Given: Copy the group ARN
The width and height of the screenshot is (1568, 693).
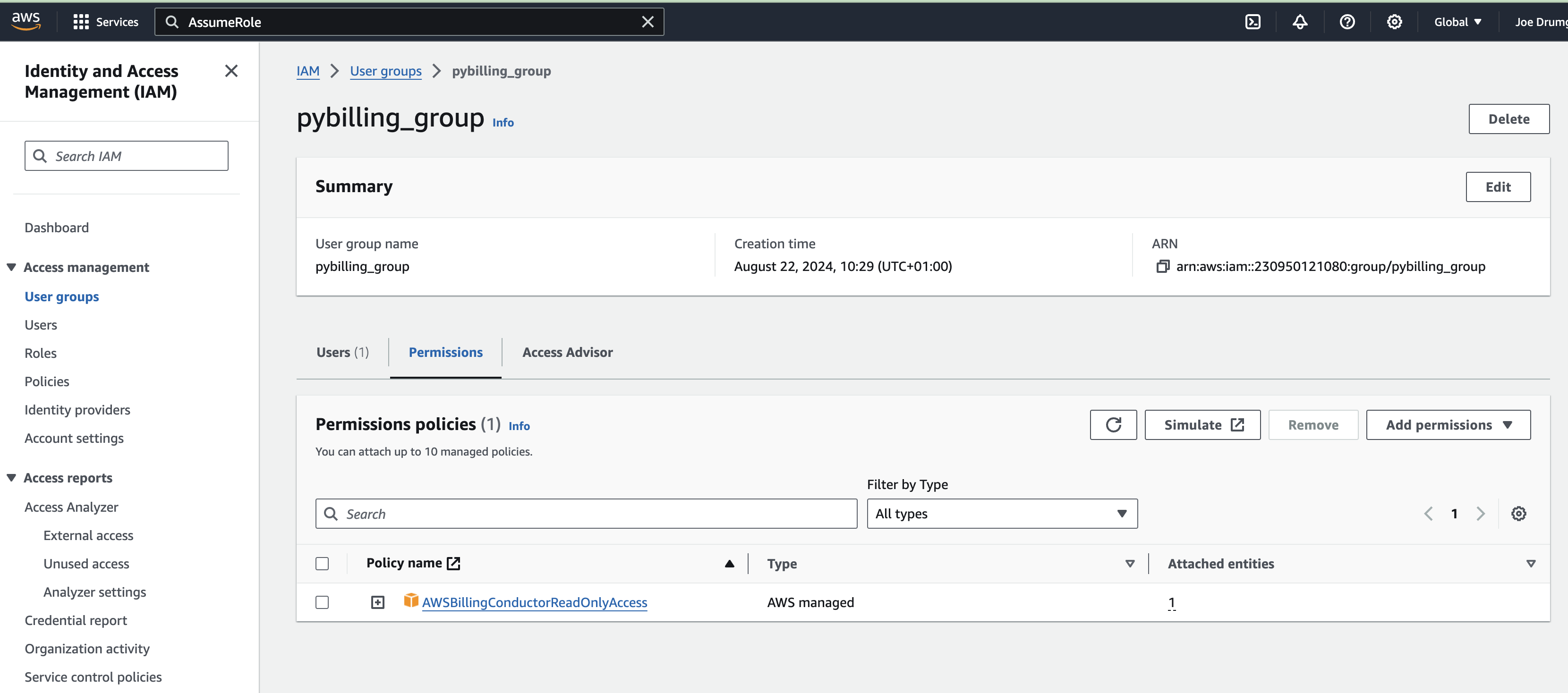Looking at the screenshot, I should click(1163, 267).
